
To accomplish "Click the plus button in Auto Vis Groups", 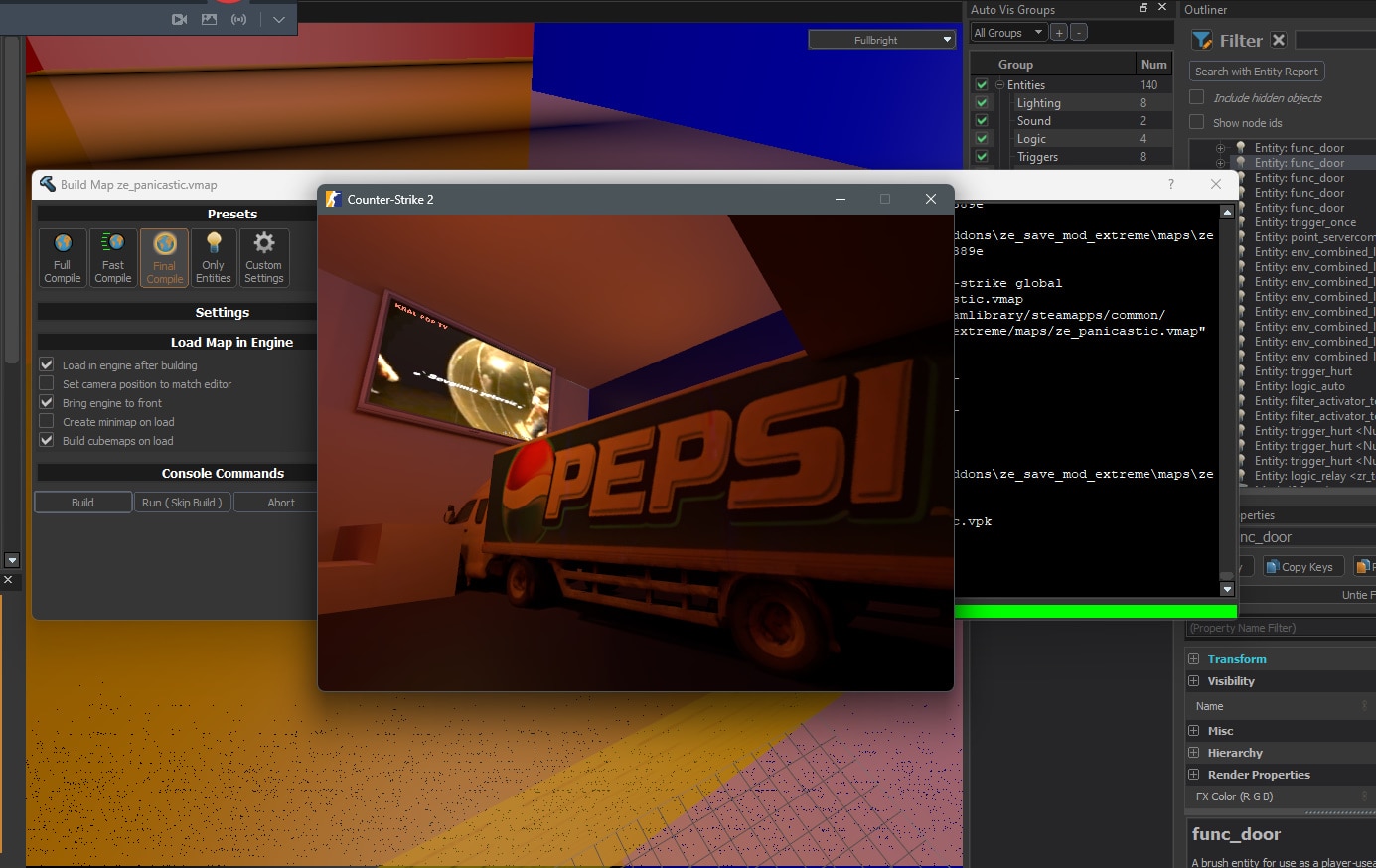I will pos(1059,33).
